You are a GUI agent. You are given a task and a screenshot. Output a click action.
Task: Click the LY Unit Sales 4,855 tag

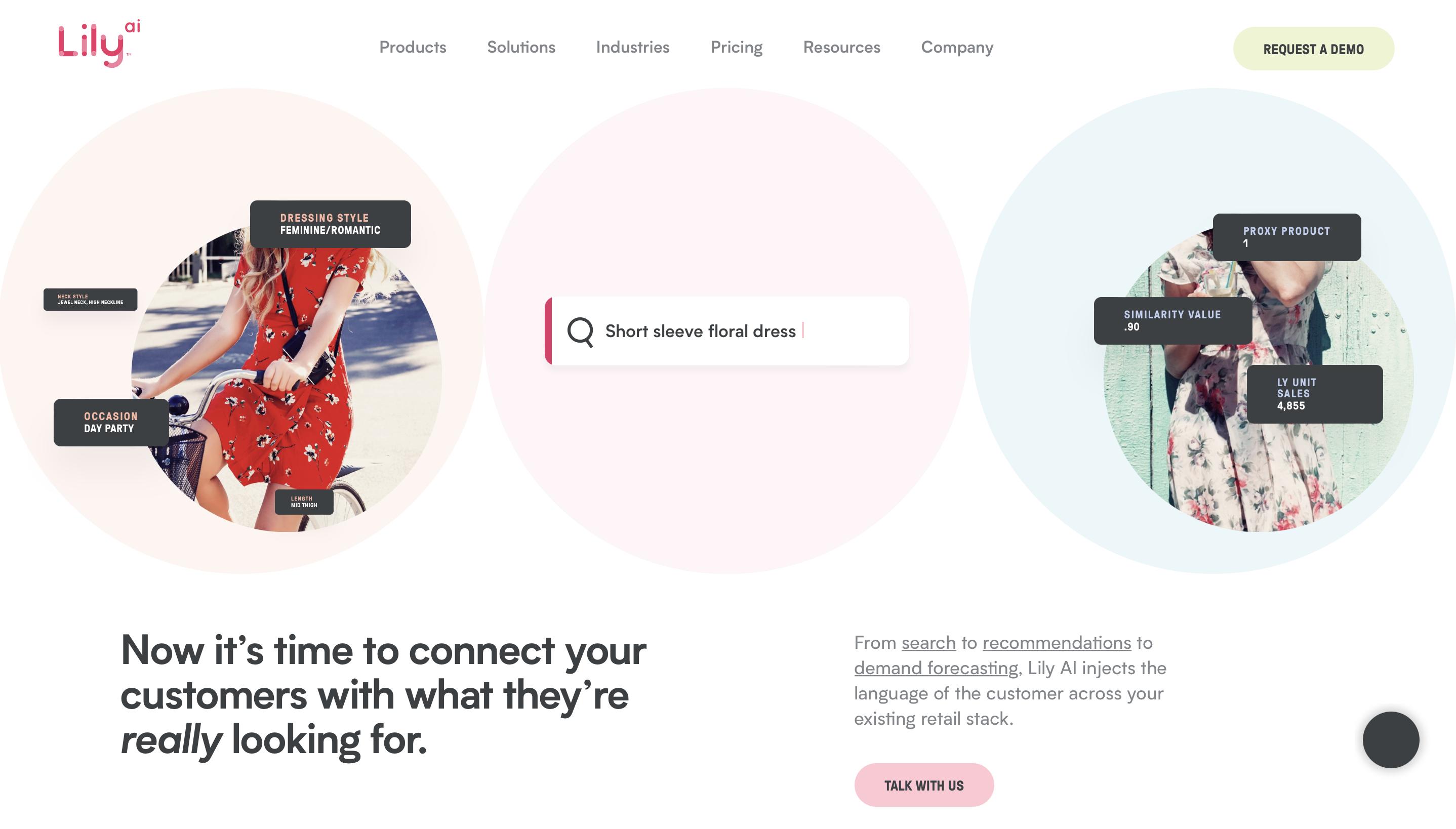click(1314, 394)
